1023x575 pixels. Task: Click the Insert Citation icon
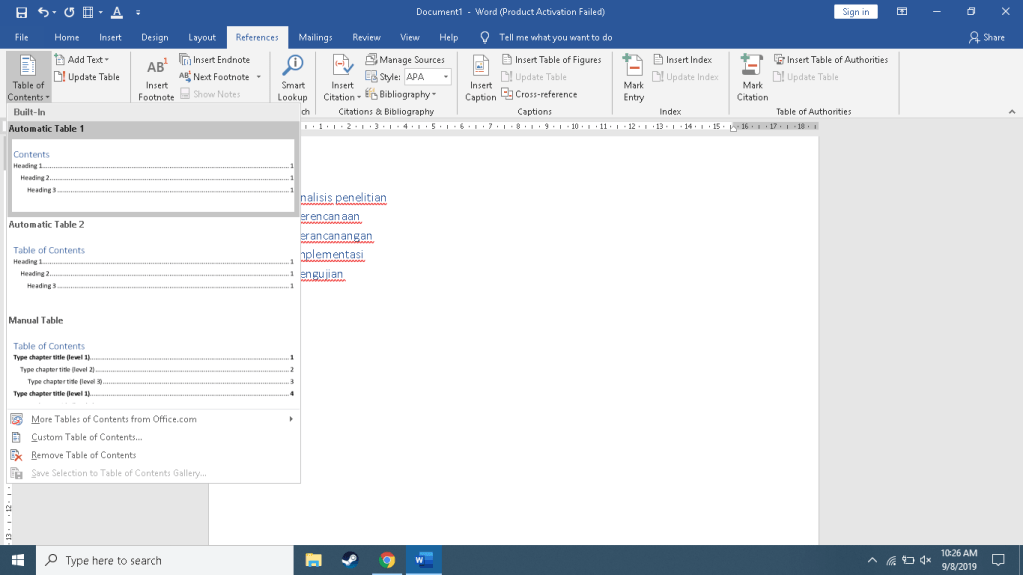tap(342, 68)
